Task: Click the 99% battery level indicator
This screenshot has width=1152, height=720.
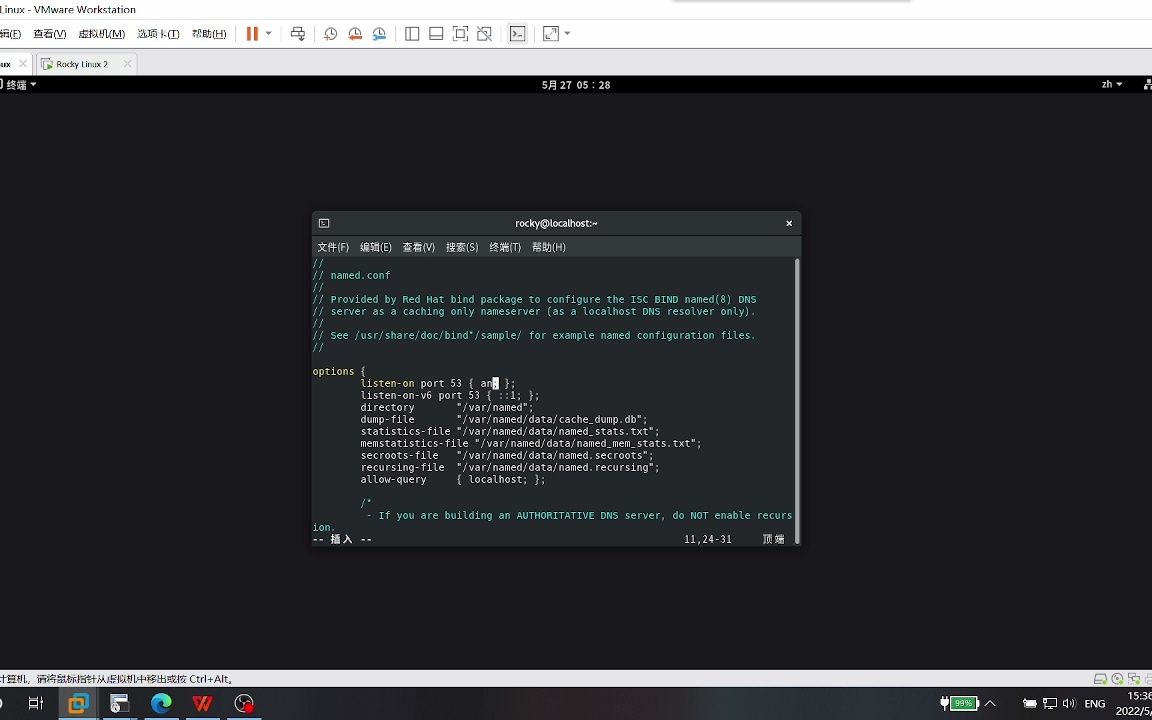Action: coord(963,703)
